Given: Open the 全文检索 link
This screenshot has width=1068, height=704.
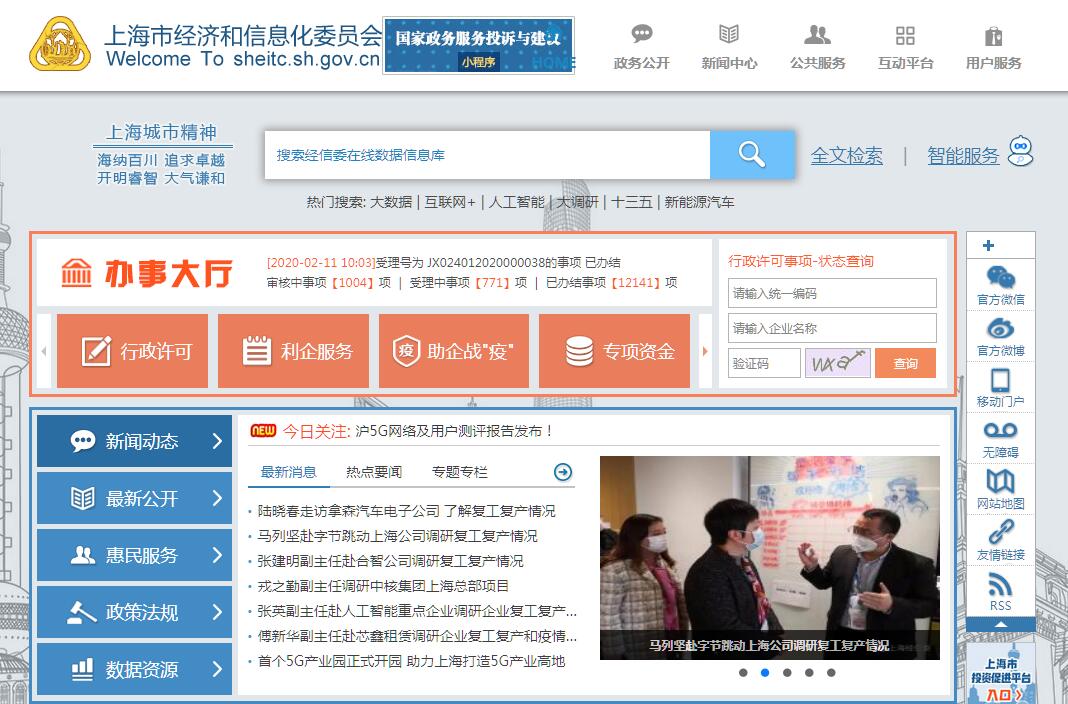Looking at the screenshot, I should click(x=846, y=156).
